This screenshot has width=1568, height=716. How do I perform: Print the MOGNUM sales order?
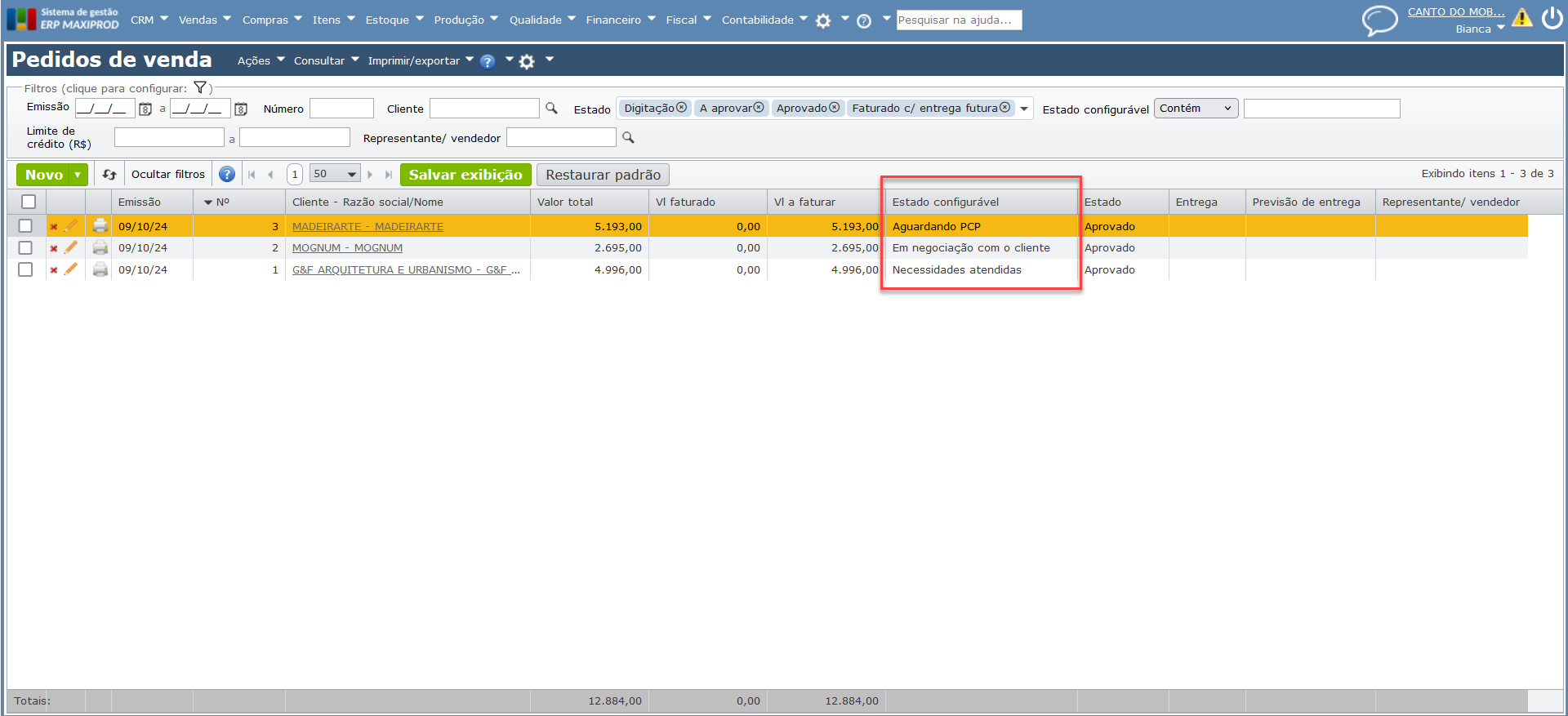[x=100, y=247]
